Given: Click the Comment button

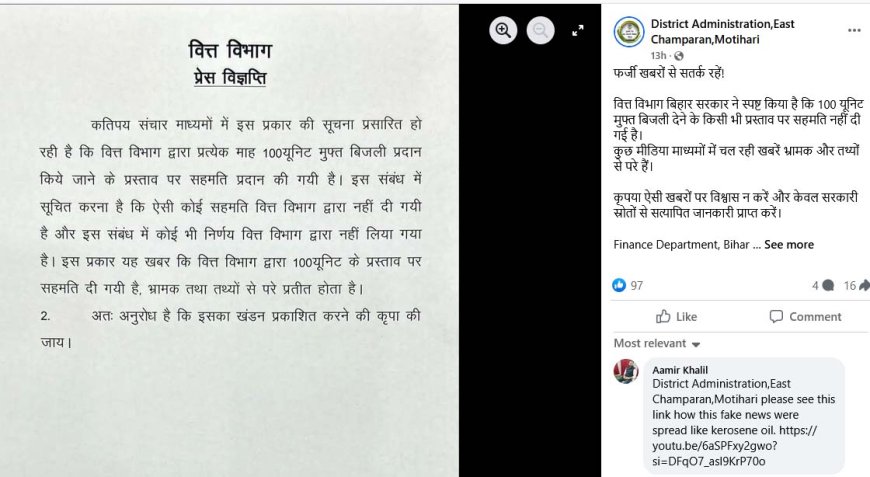Looking at the screenshot, I should click(805, 317).
